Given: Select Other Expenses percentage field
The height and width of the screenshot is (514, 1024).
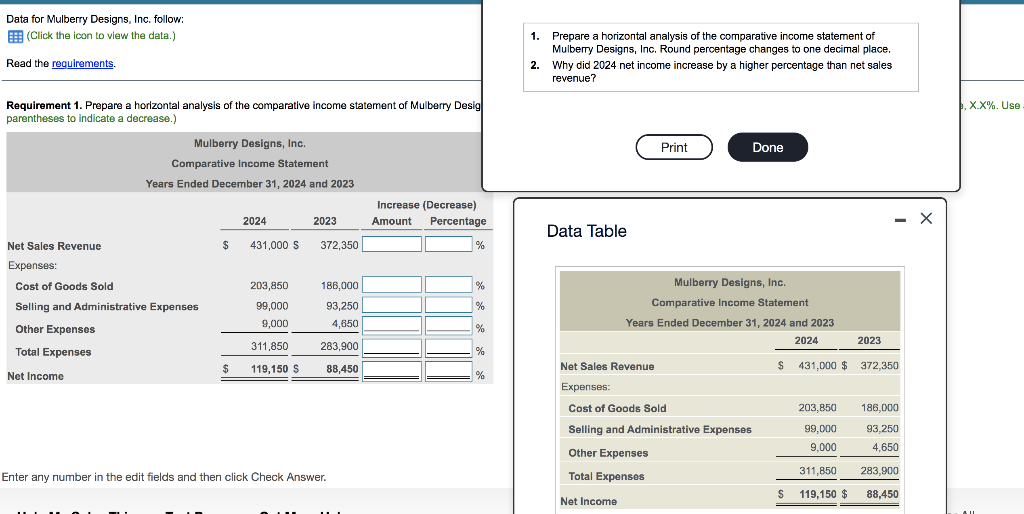Looking at the screenshot, I should (449, 325).
